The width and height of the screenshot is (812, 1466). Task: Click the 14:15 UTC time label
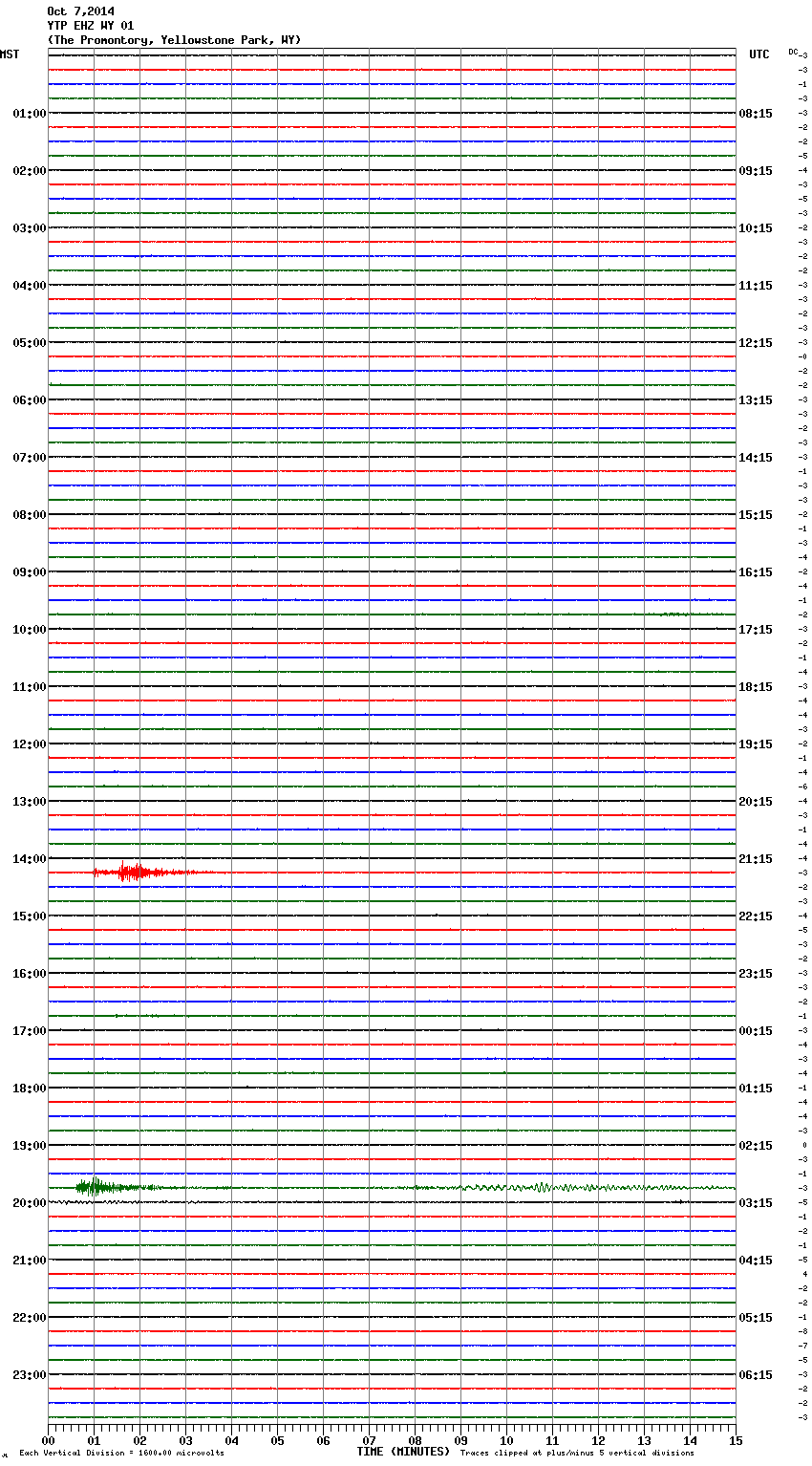pyautogui.click(x=756, y=458)
